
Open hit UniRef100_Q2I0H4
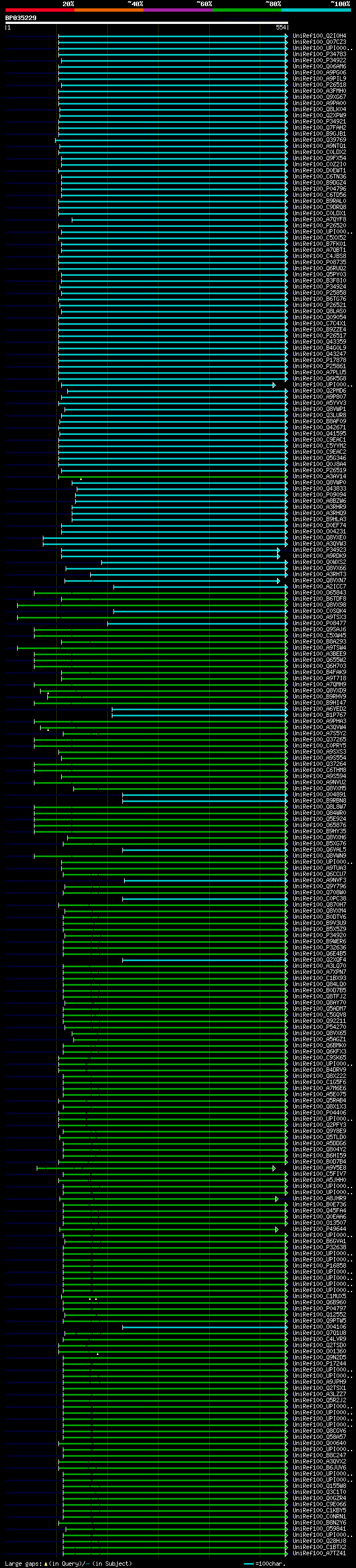[x=319, y=37]
